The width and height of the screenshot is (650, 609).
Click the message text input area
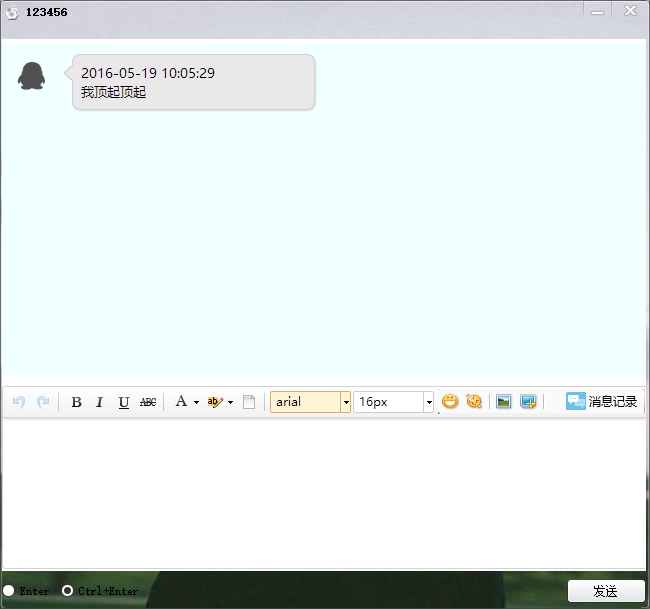[324, 493]
